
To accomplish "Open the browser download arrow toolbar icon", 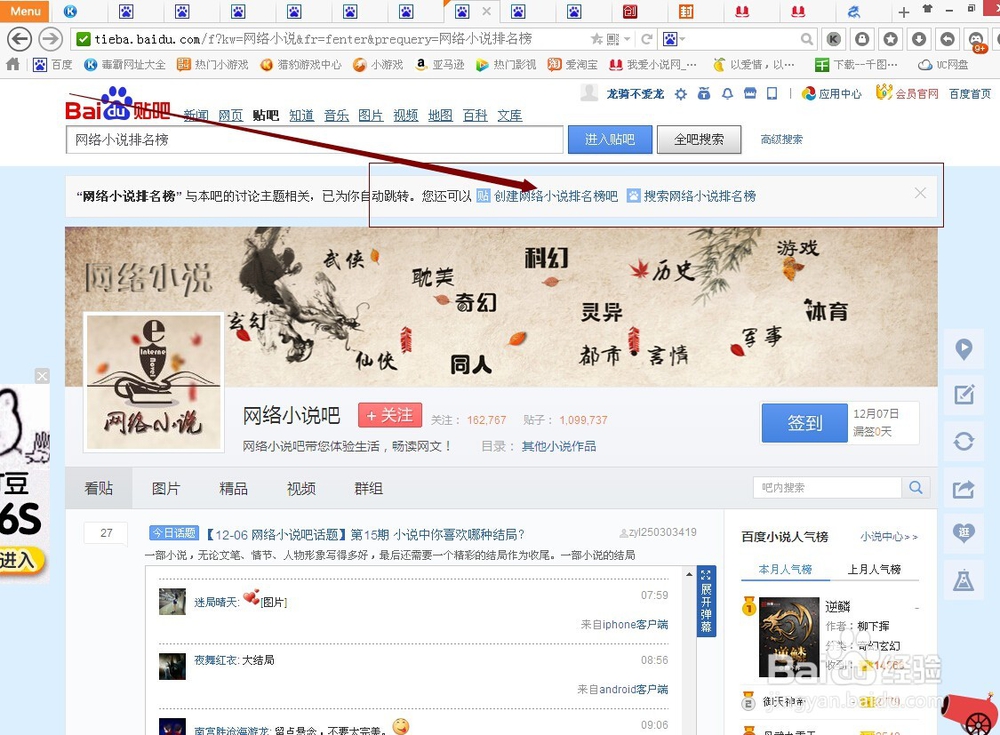I will [x=919, y=39].
